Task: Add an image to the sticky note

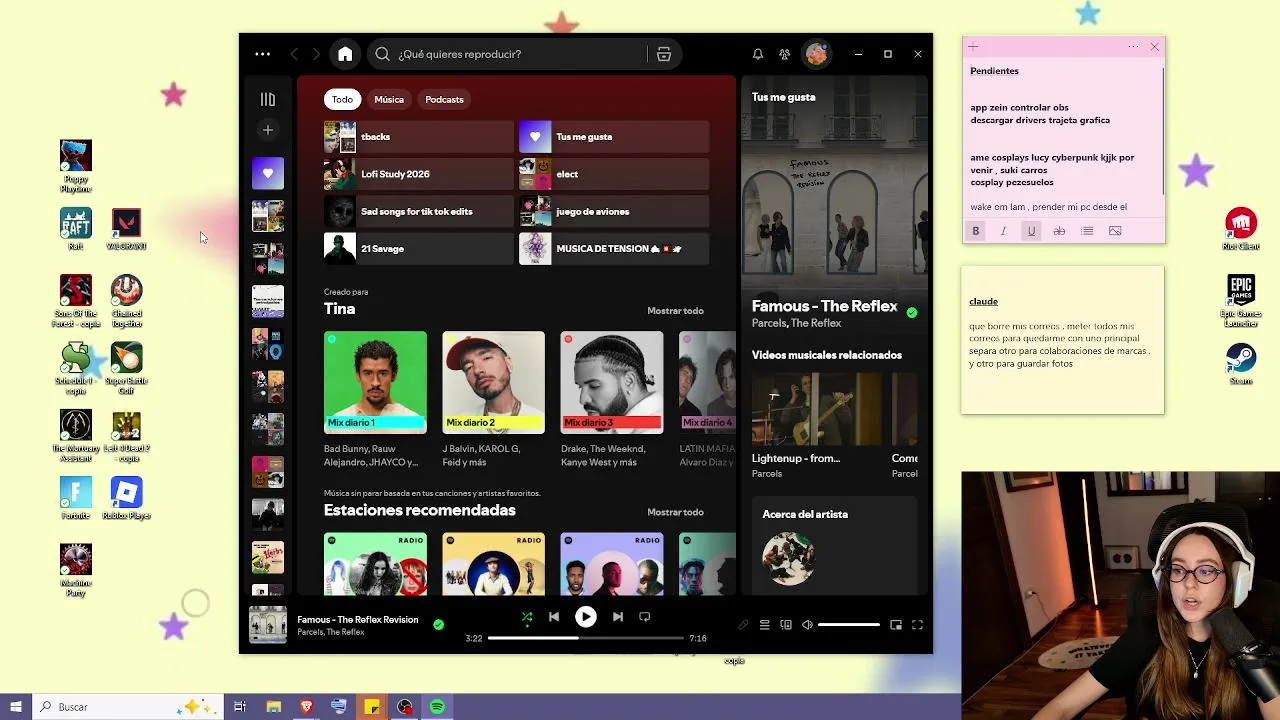Action: coord(1115,231)
